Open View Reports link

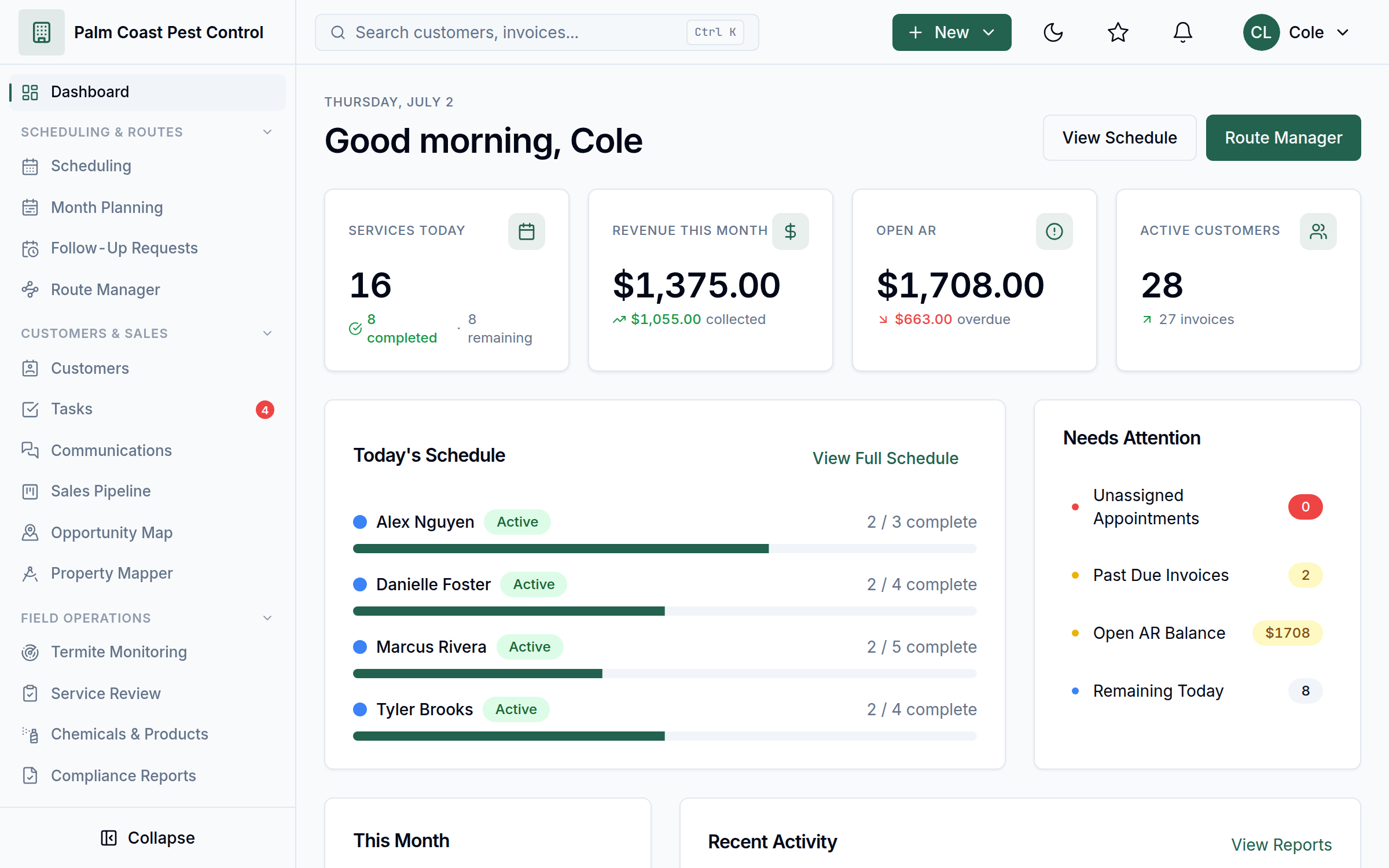1281,845
